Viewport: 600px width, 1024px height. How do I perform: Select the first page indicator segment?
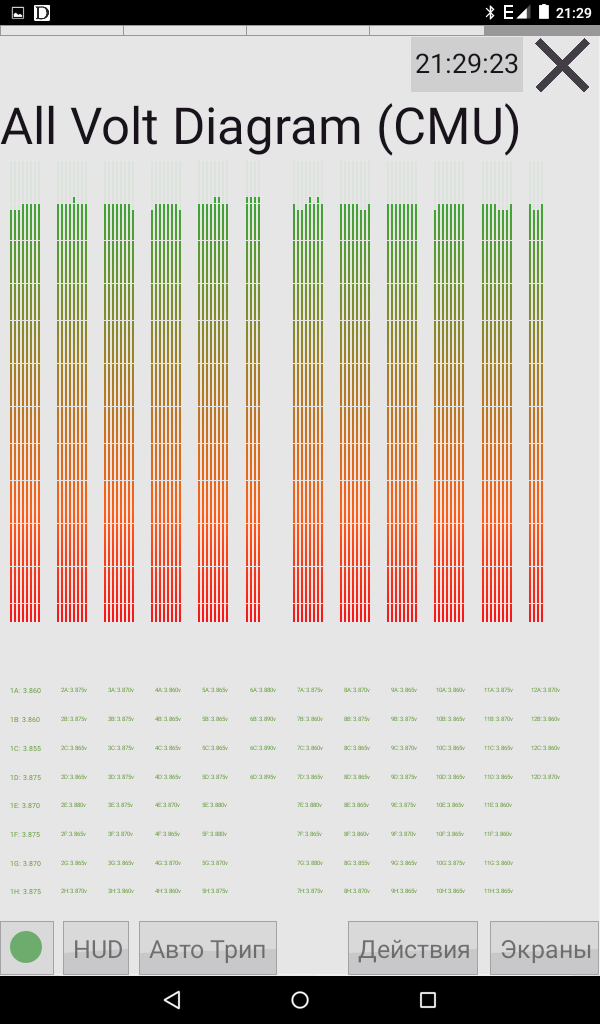61,30
